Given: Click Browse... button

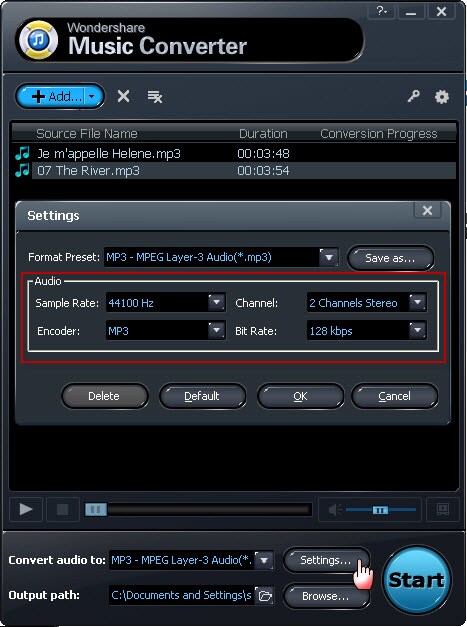Looking at the screenshot, I should pos(326,596).
